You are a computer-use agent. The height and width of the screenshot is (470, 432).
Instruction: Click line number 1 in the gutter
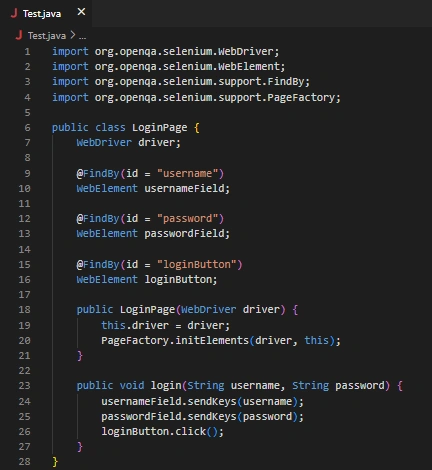tap(27, 52)
